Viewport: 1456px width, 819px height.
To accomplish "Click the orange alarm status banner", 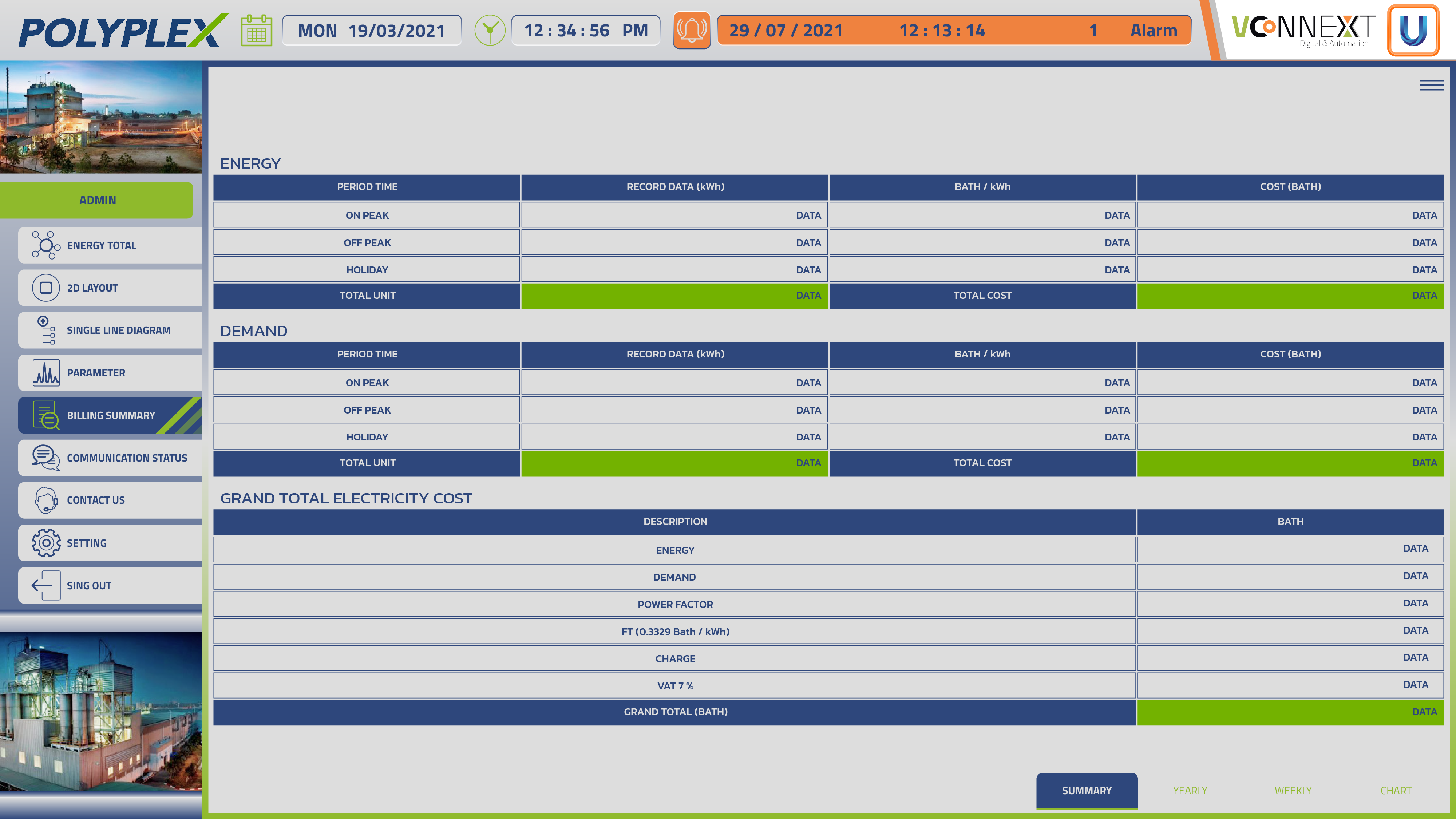I will pyautogui.click(x=954, y=31).
